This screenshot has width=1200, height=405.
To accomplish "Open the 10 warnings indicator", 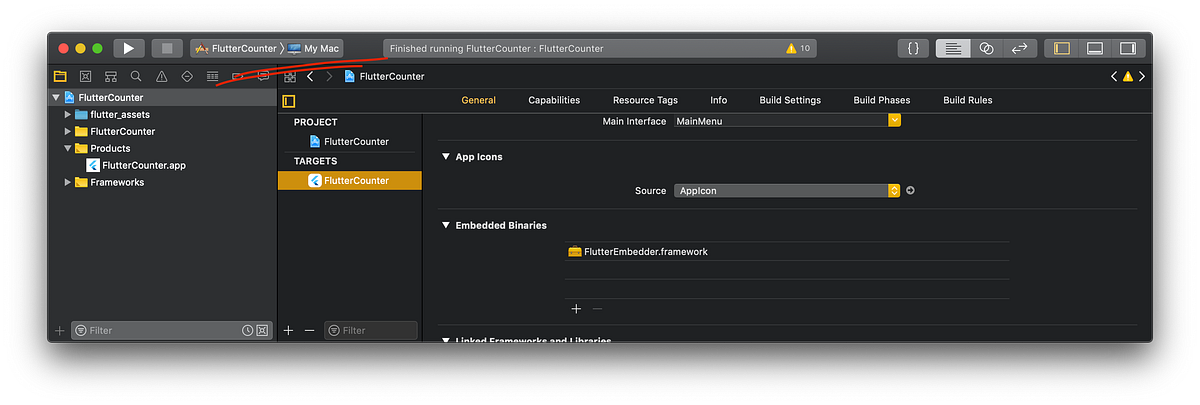I will (798, 48).
